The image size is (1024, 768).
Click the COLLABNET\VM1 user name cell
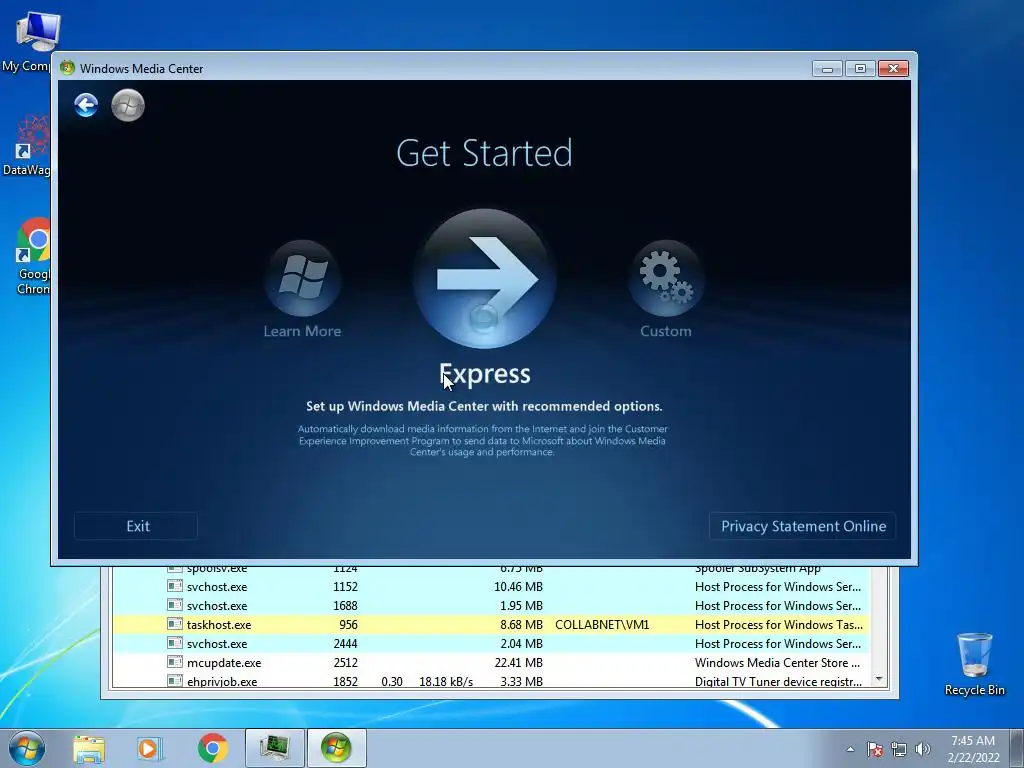pyautogui.click(x=602, y=625)
